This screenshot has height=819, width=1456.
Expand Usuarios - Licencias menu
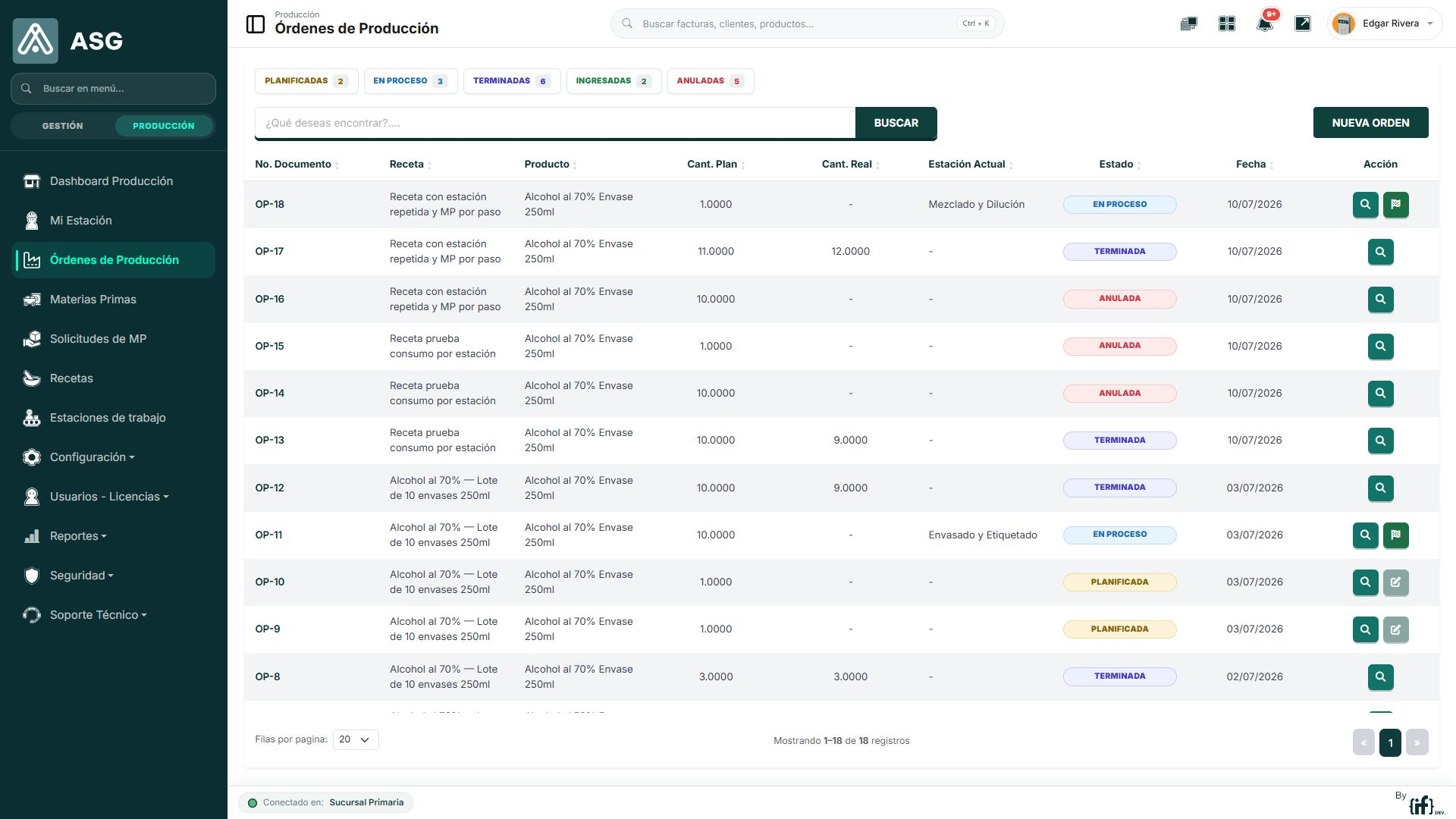[114, 497]
